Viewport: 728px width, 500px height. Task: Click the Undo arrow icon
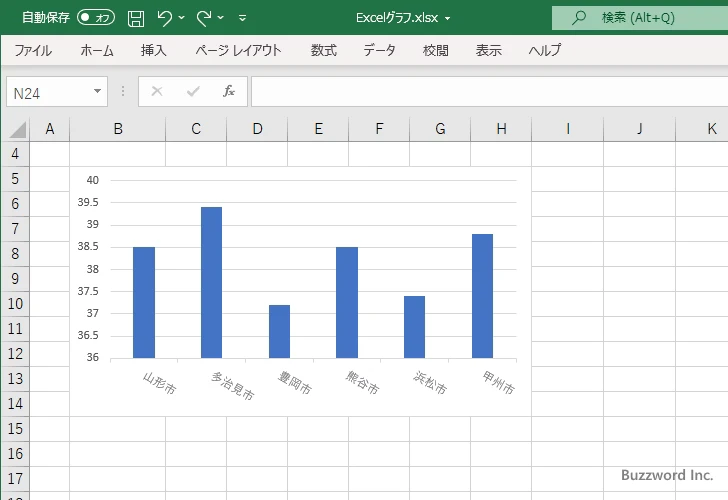(x=164, y=18)
